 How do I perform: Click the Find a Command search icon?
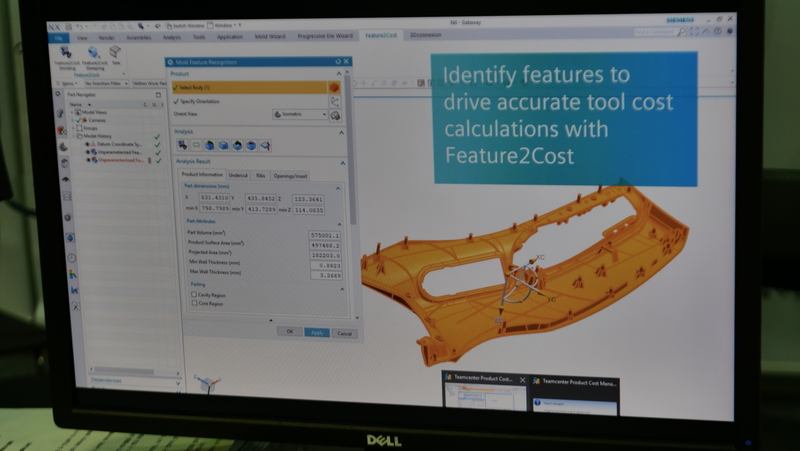point(681,32)
